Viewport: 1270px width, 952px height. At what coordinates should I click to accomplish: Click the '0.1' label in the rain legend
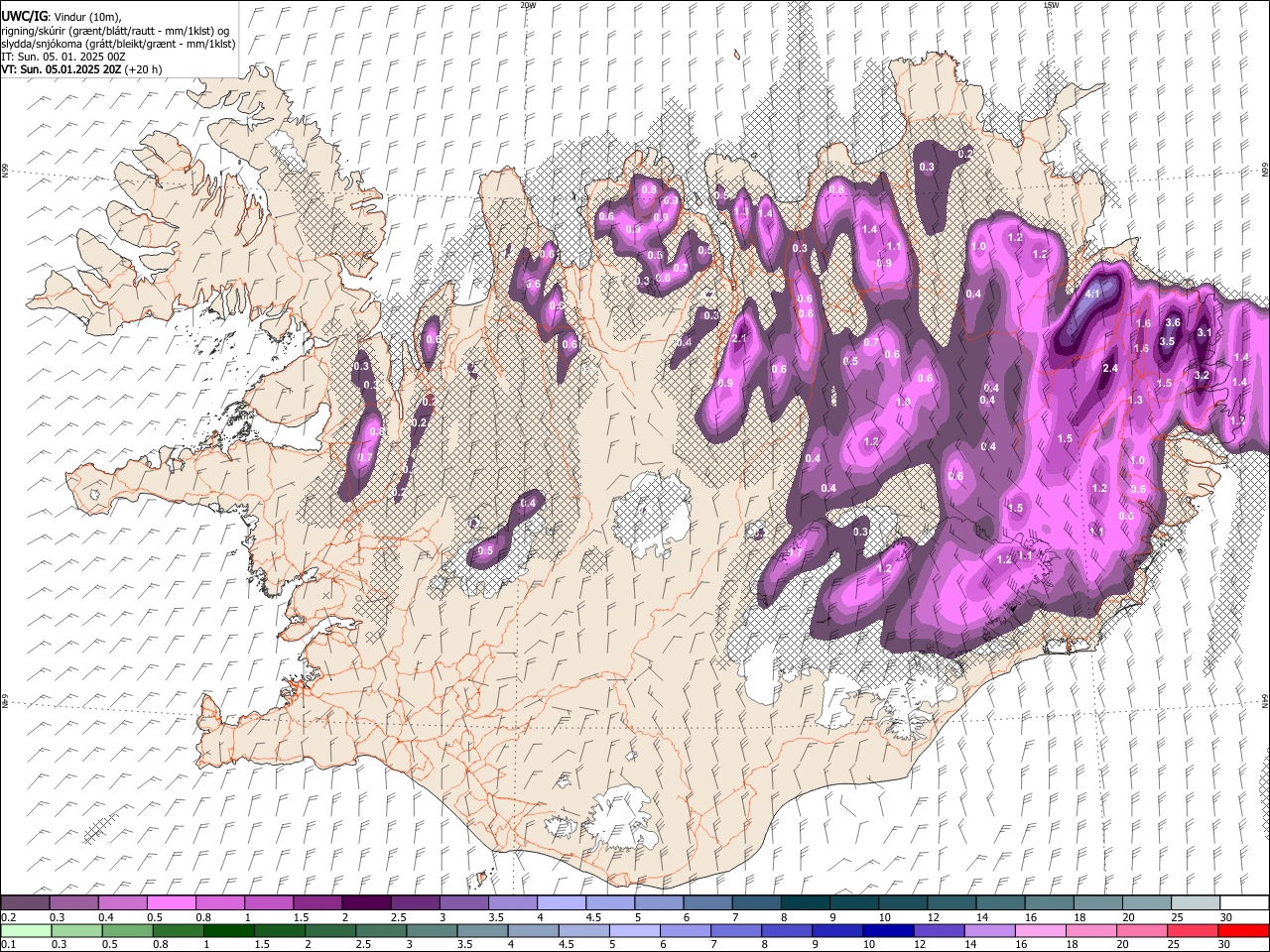8,944
